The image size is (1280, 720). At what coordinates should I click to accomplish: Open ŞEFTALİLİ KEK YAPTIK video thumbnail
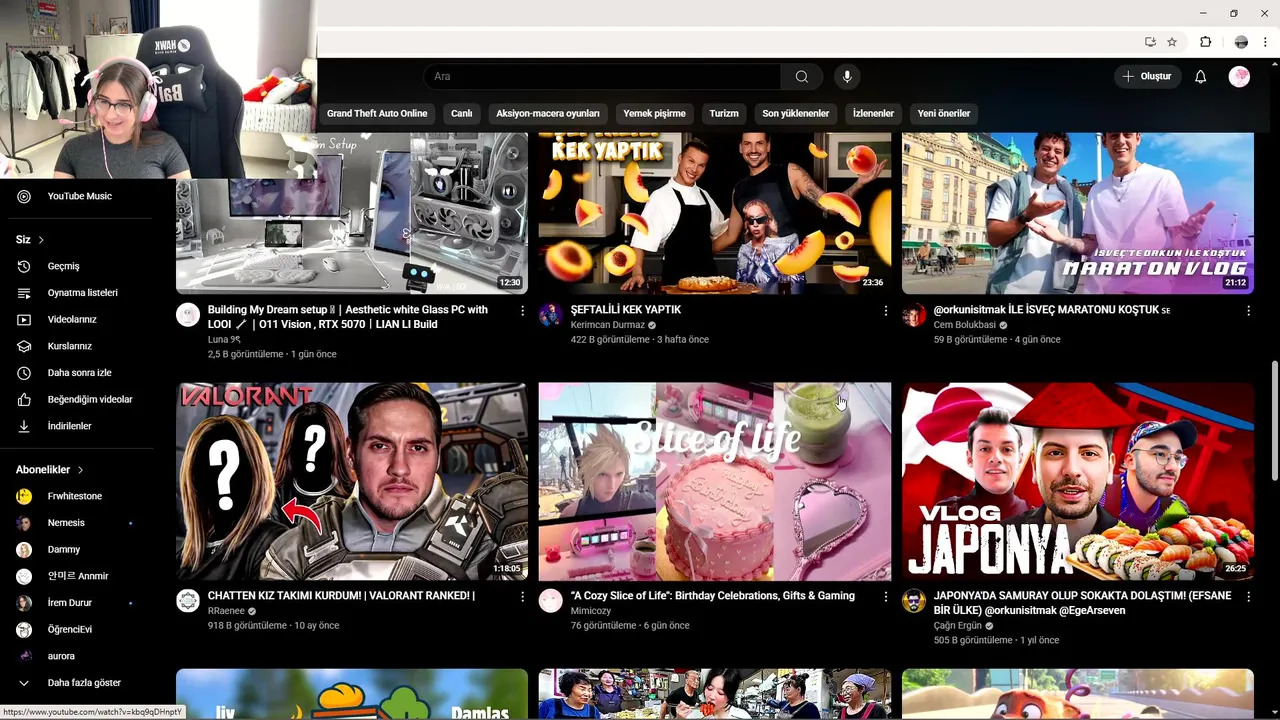(714, 213)
